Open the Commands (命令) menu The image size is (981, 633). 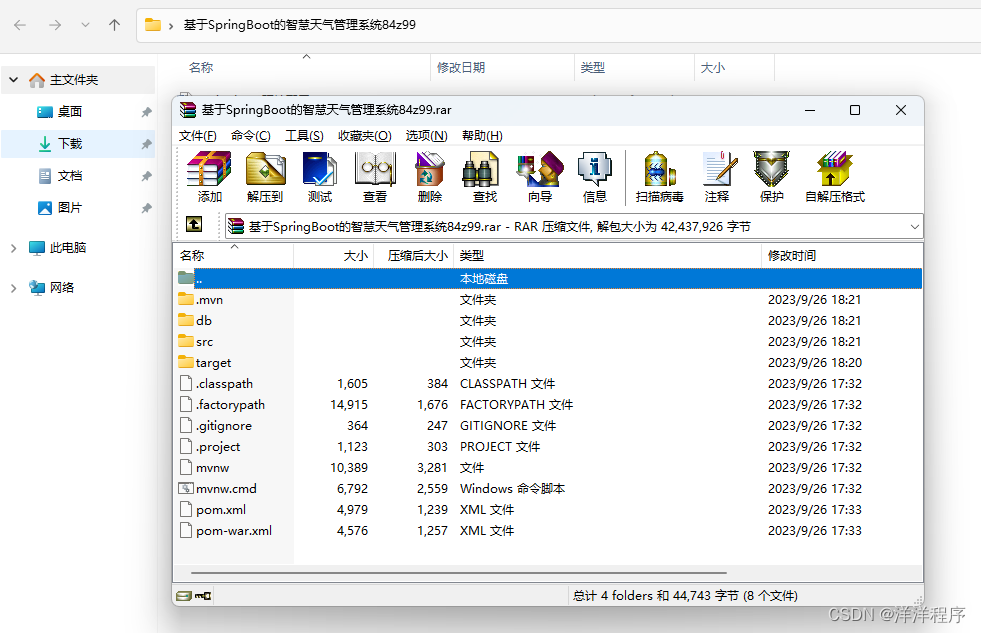click(251, 136)
